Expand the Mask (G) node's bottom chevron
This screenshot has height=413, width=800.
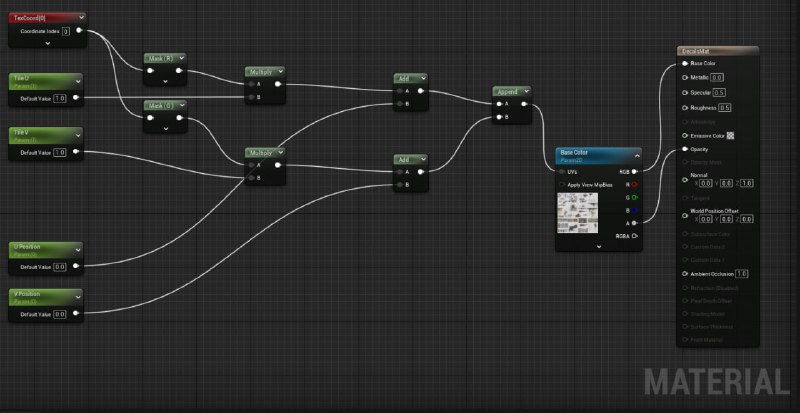(165, 129)
